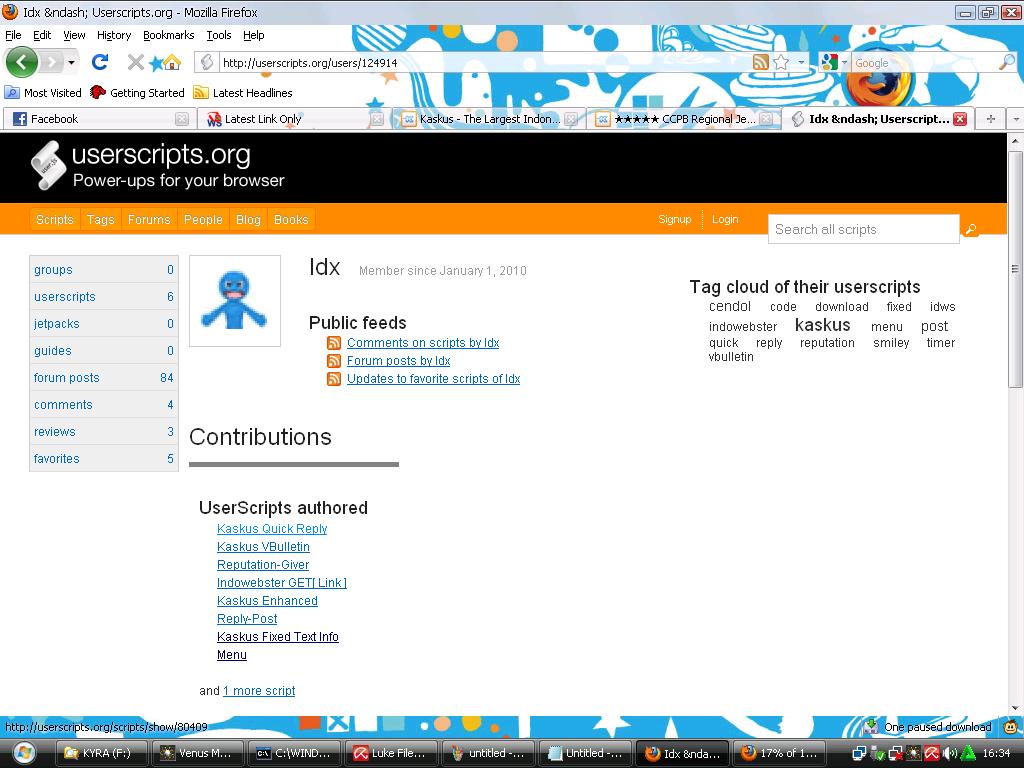Viewport: 1024px width, 768px height.
Task: Open a new tab with plus button
Action: [x=991, y=119]
